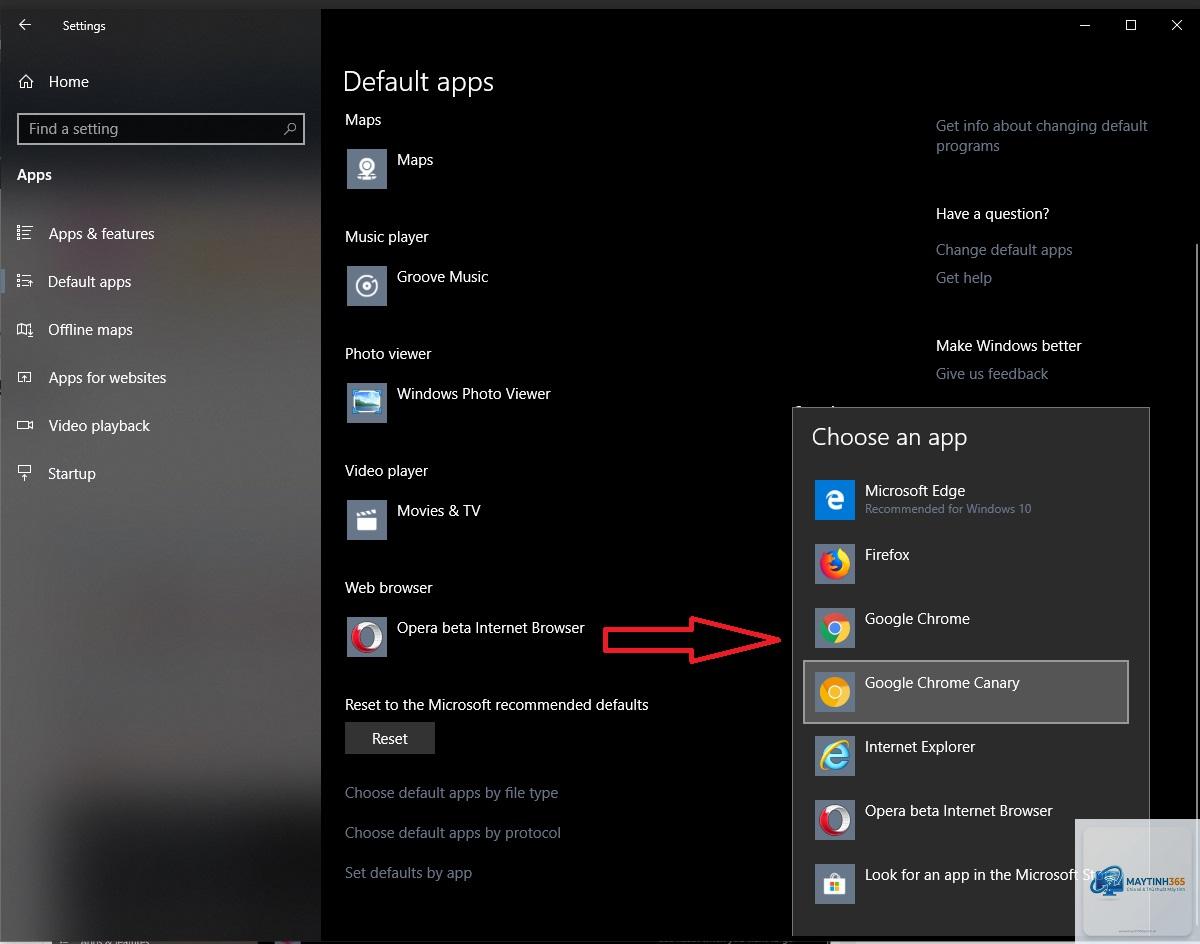
Task: Choose Microsoft Edge text in chooser
Action: coord(915,490)
